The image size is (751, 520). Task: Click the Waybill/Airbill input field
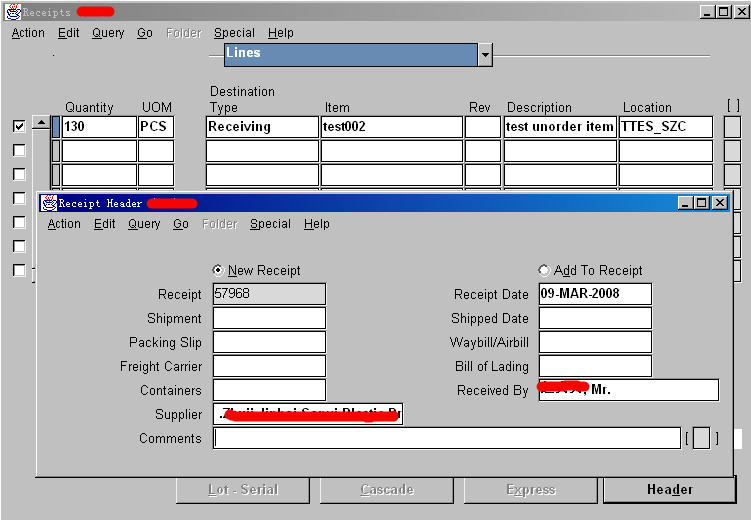595,342
